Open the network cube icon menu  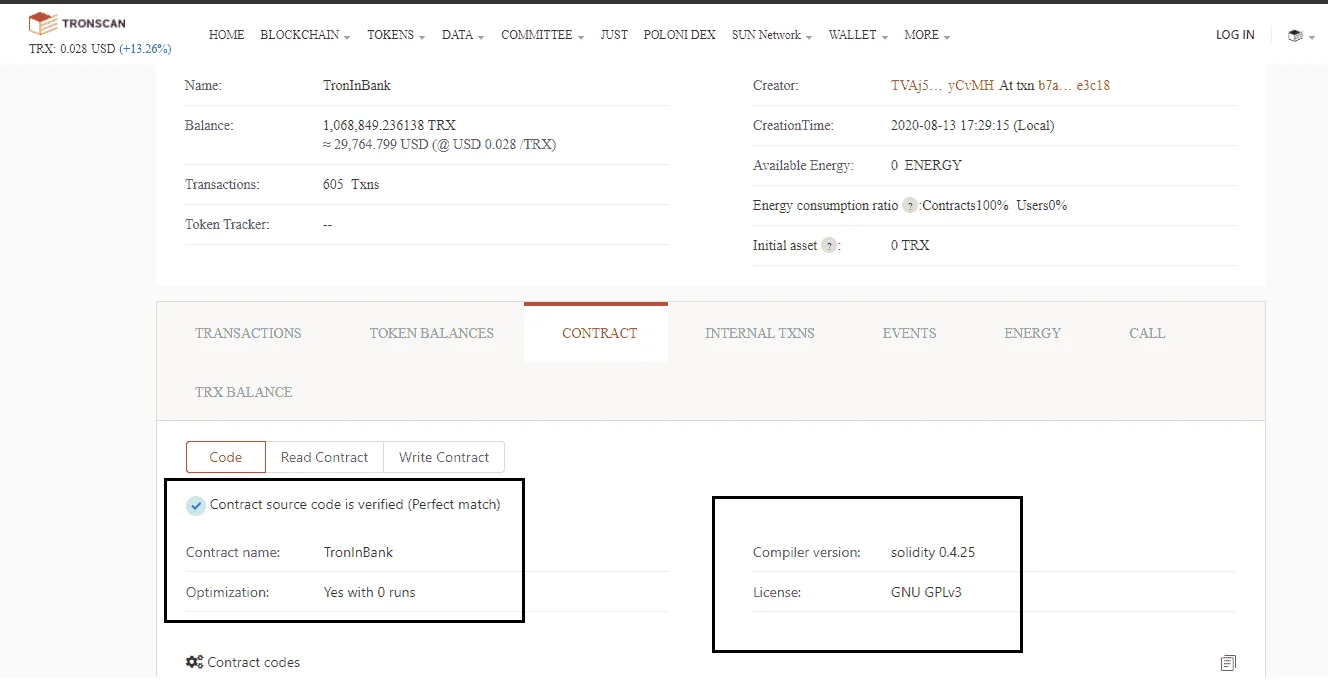[x=1299, y=35]
